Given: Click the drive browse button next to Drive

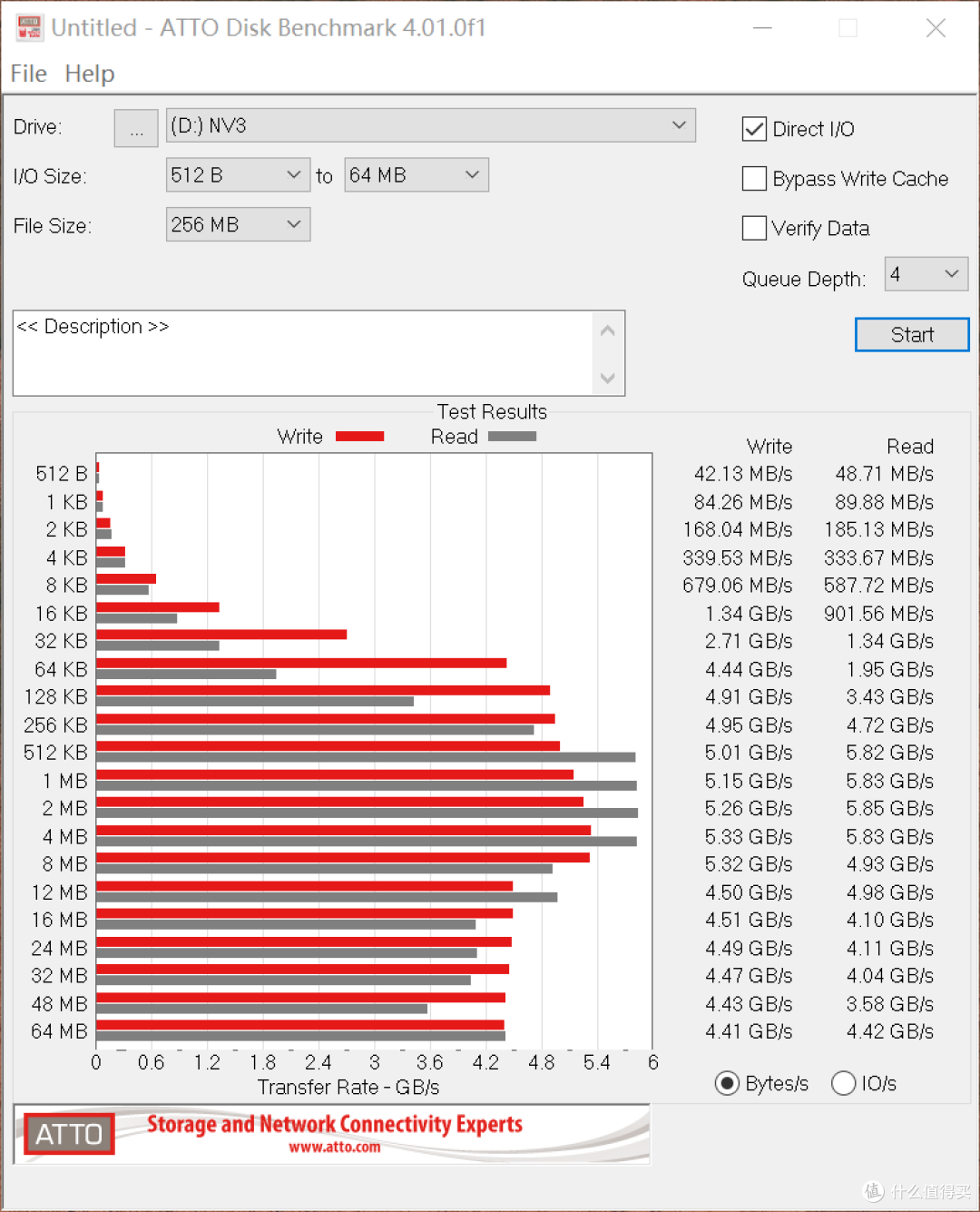Looking at the screenshot, I should (x=135, y=128).
